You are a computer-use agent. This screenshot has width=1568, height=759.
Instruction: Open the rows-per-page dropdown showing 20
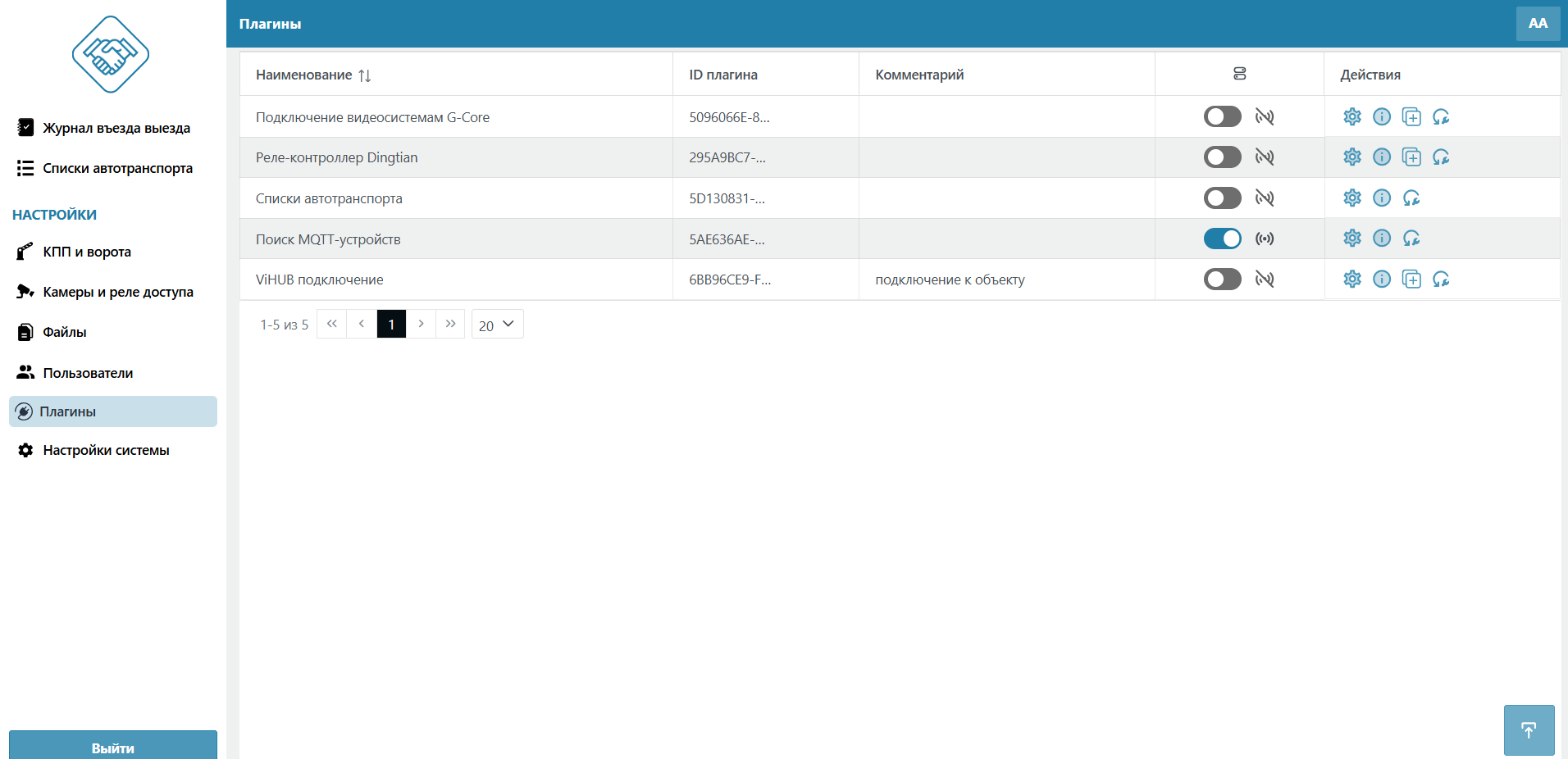(497, 325)
